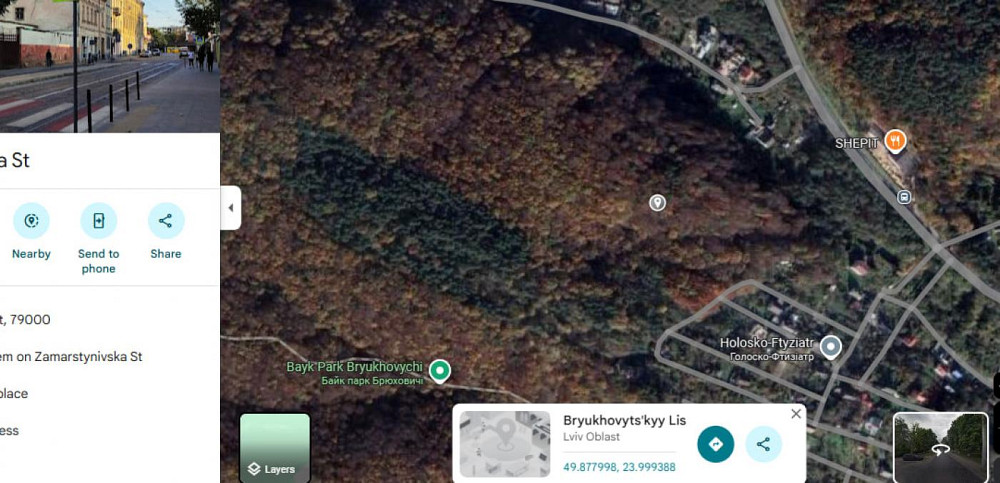The image size is (1000, 483).
Task: Click the SHEPIT restaurant marker
Action: tap(896, 140)
